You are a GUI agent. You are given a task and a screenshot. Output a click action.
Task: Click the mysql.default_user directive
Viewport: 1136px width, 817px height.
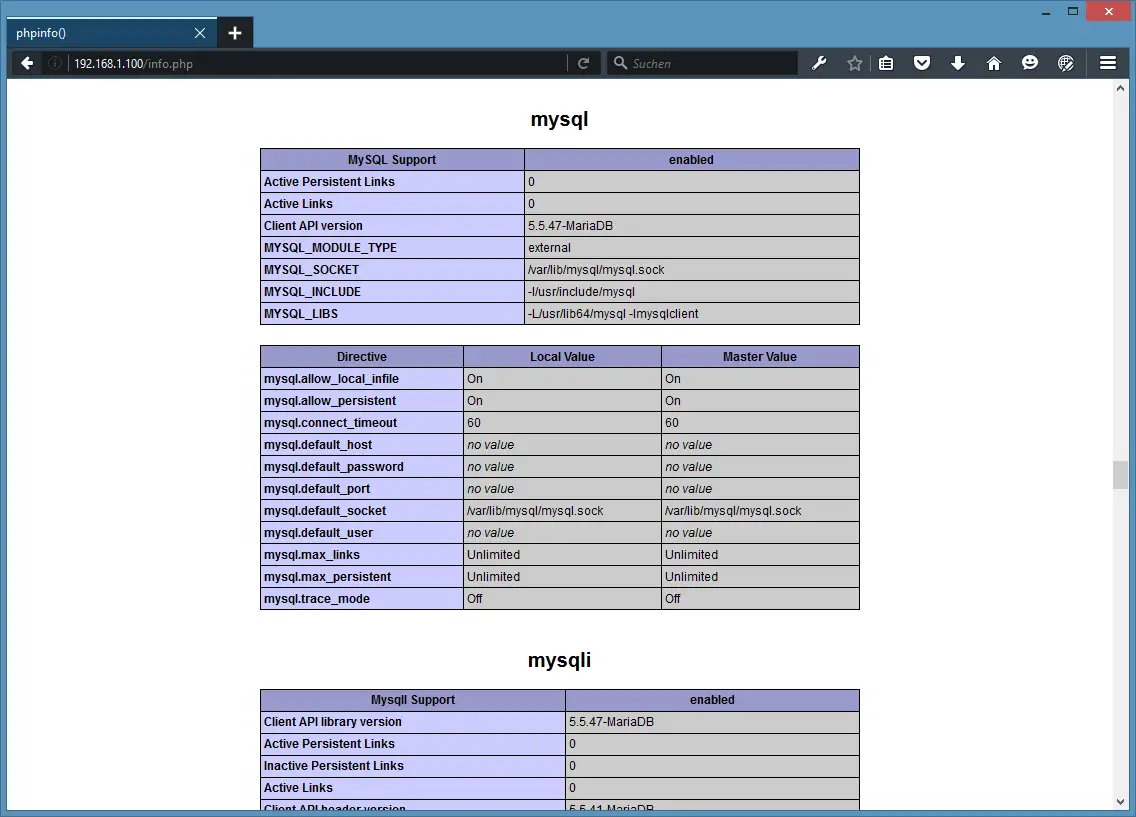(319, 533)
